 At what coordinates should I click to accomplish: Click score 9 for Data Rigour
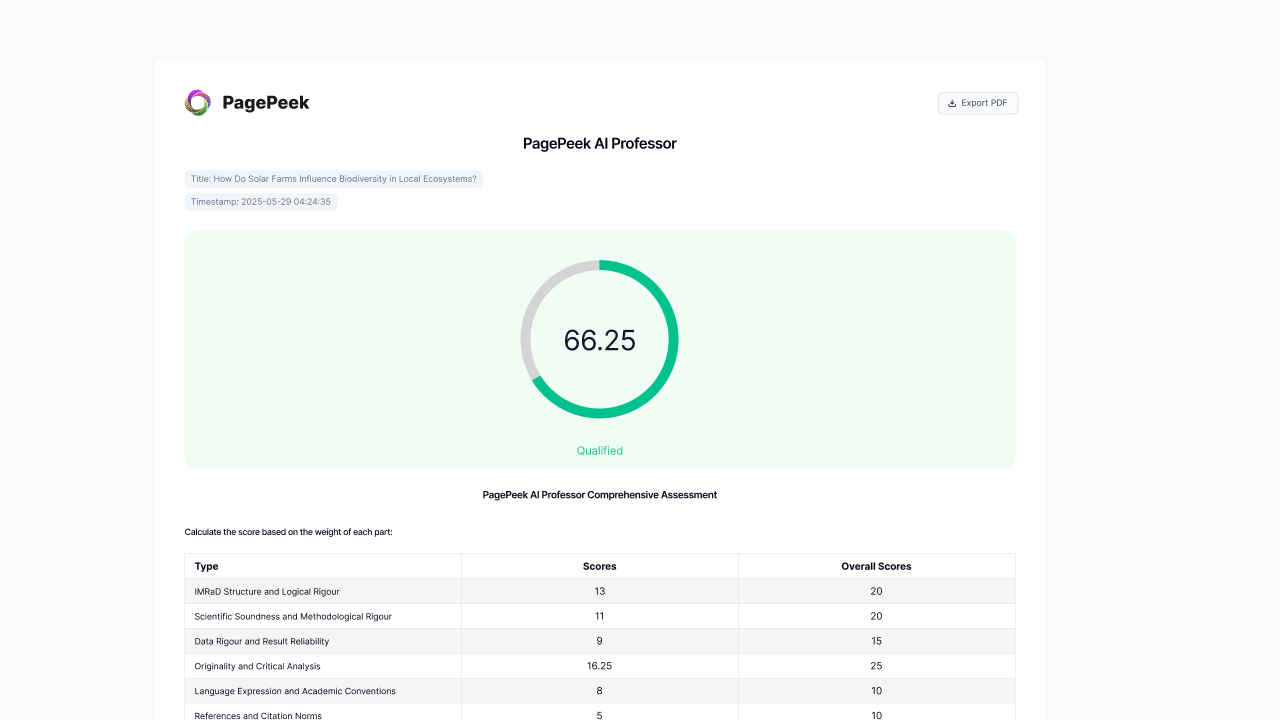click(600, 641)
